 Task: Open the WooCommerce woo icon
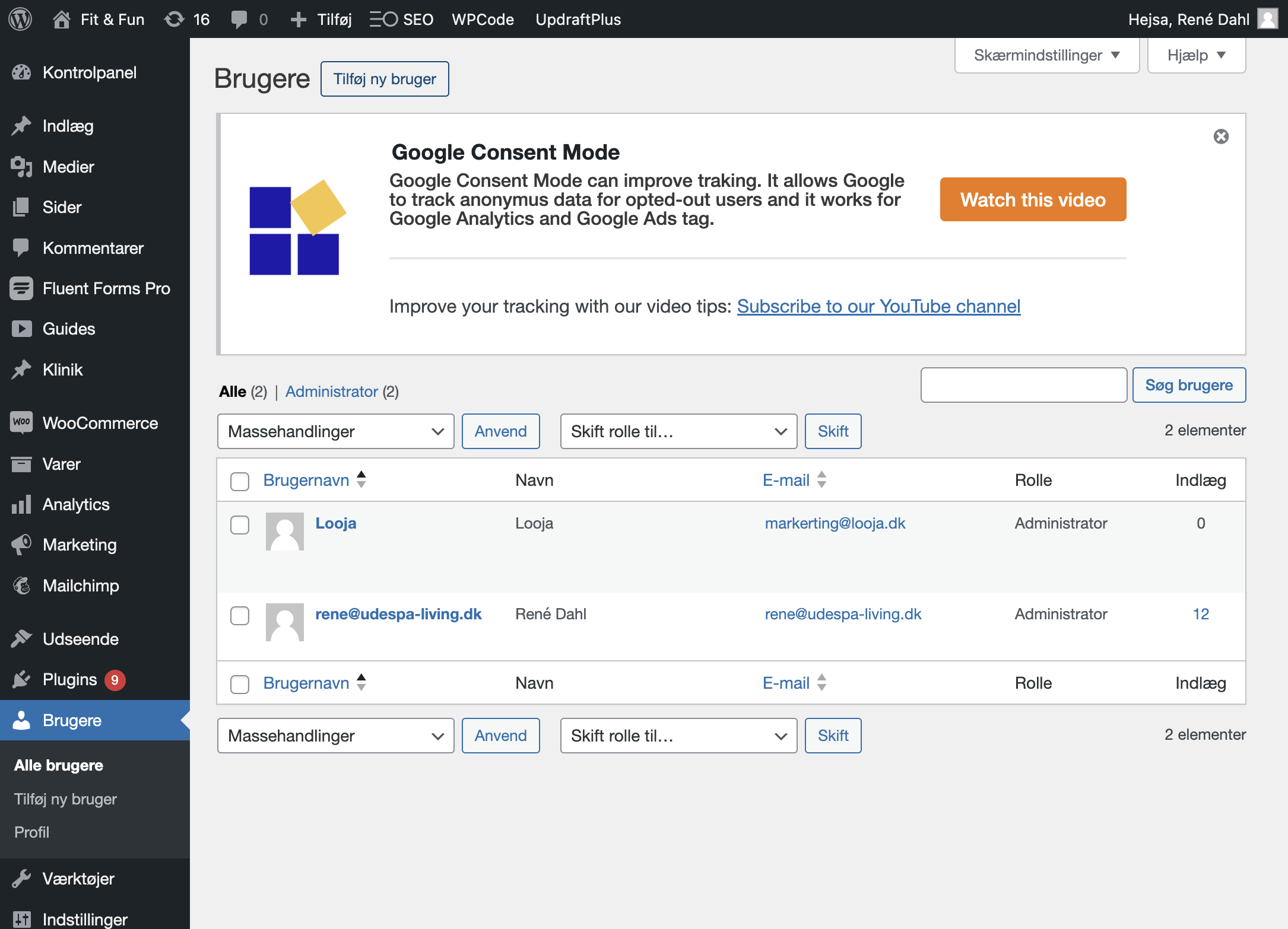21,423
